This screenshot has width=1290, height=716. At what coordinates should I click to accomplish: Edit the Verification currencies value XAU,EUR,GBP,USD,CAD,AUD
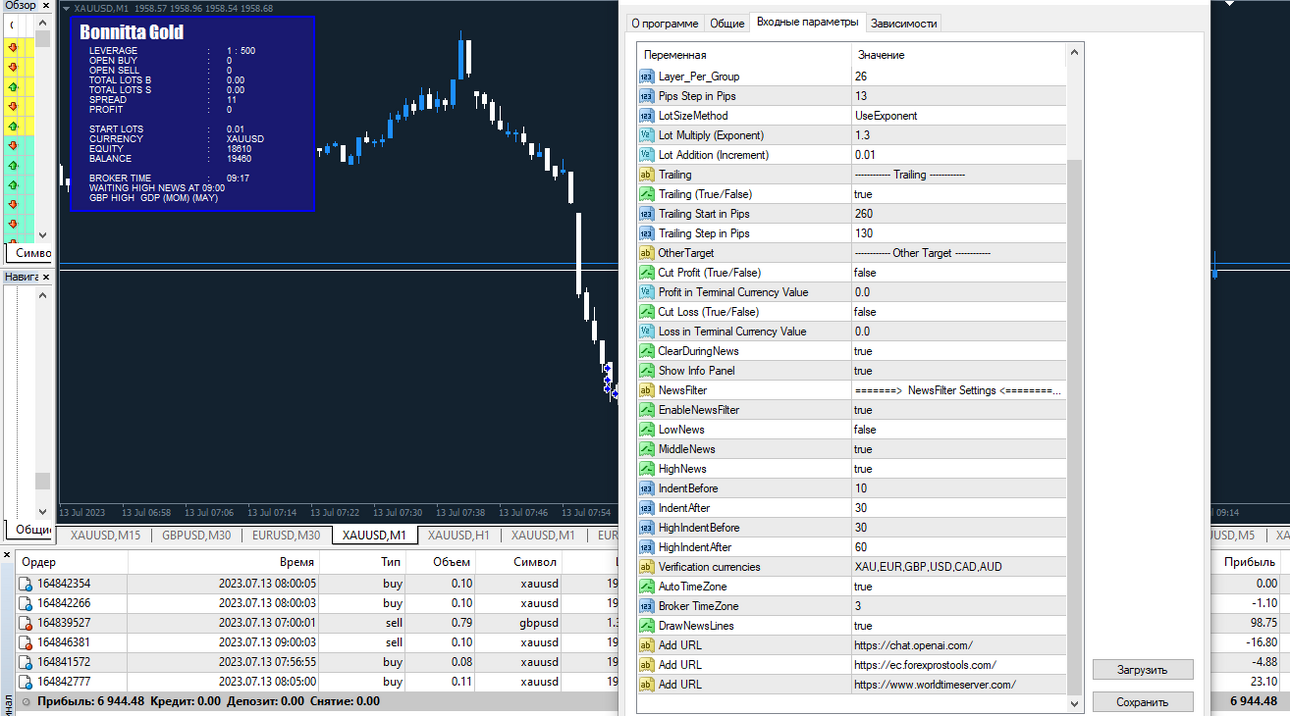[x=958, y=567]
